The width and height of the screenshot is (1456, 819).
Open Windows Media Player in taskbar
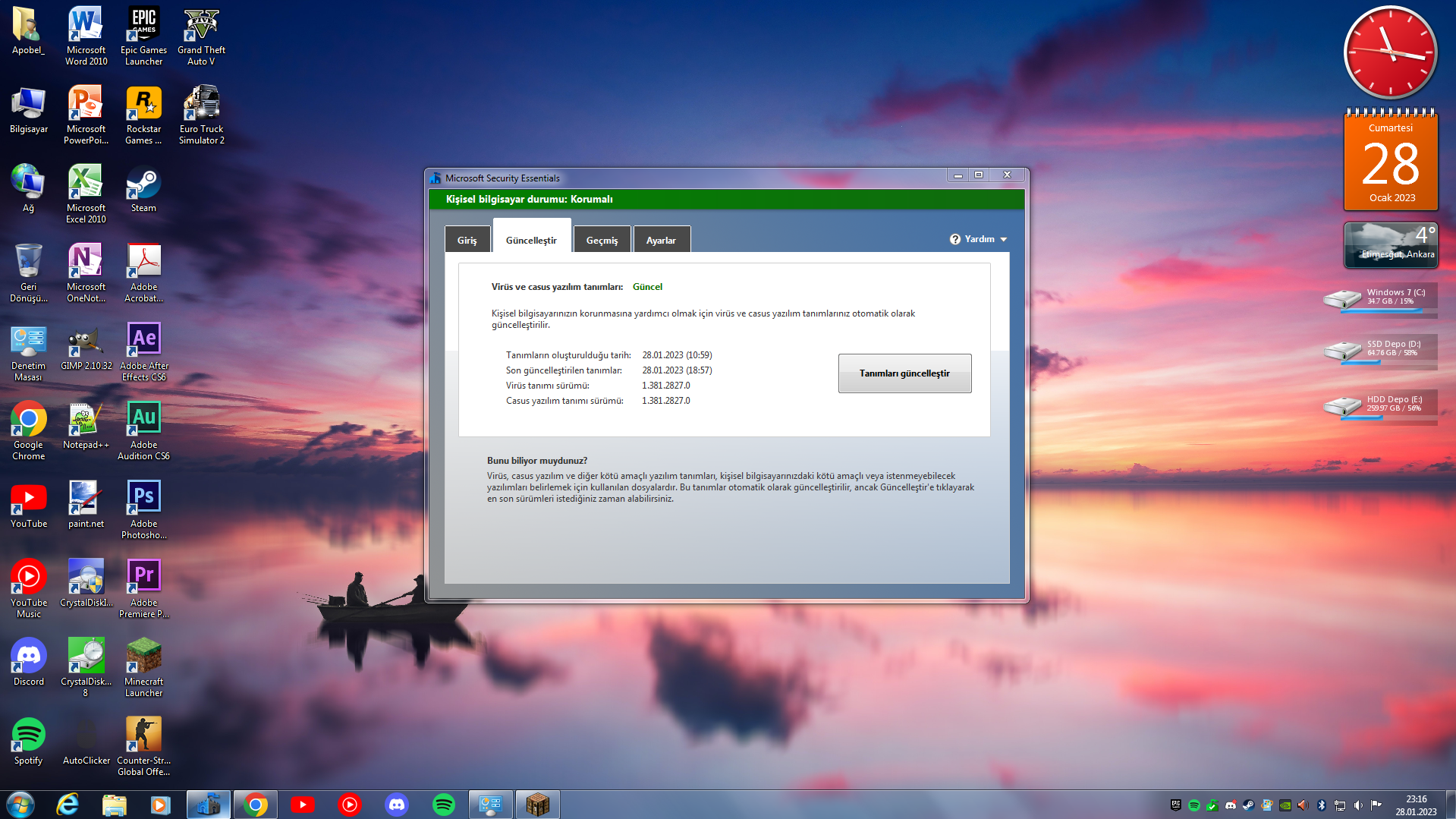click(160, 805)
